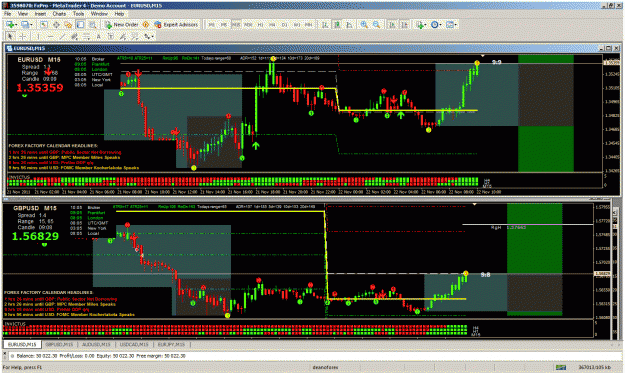Expand the arrows tool dropdown
The image size is (625, 373).
[x=152, y=37]
